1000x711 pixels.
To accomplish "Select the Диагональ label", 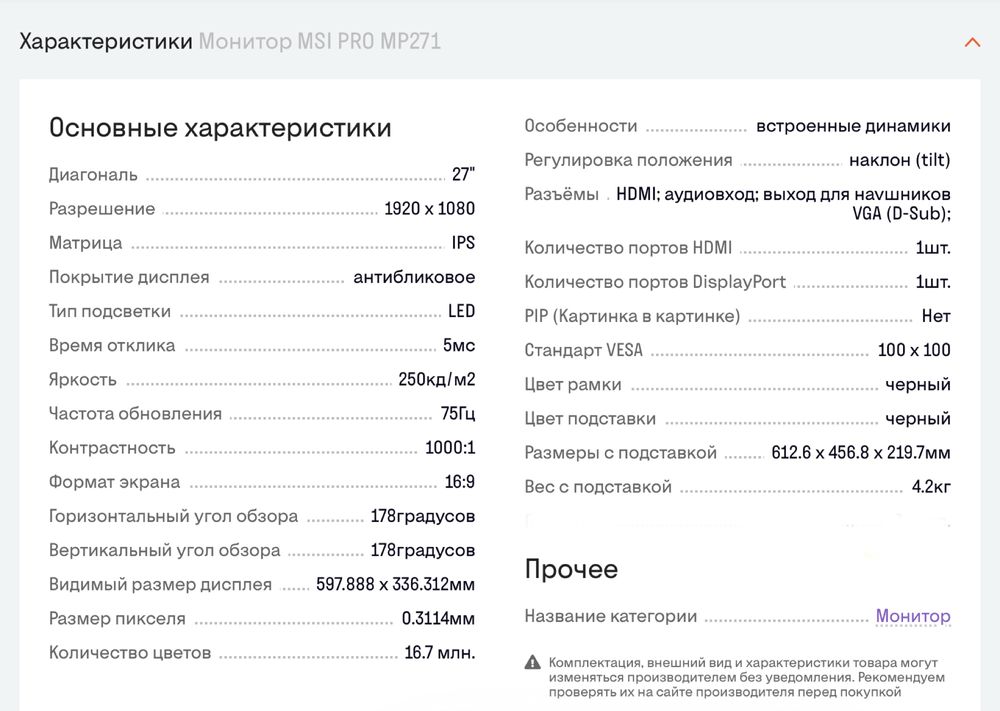I will point(93,175).
